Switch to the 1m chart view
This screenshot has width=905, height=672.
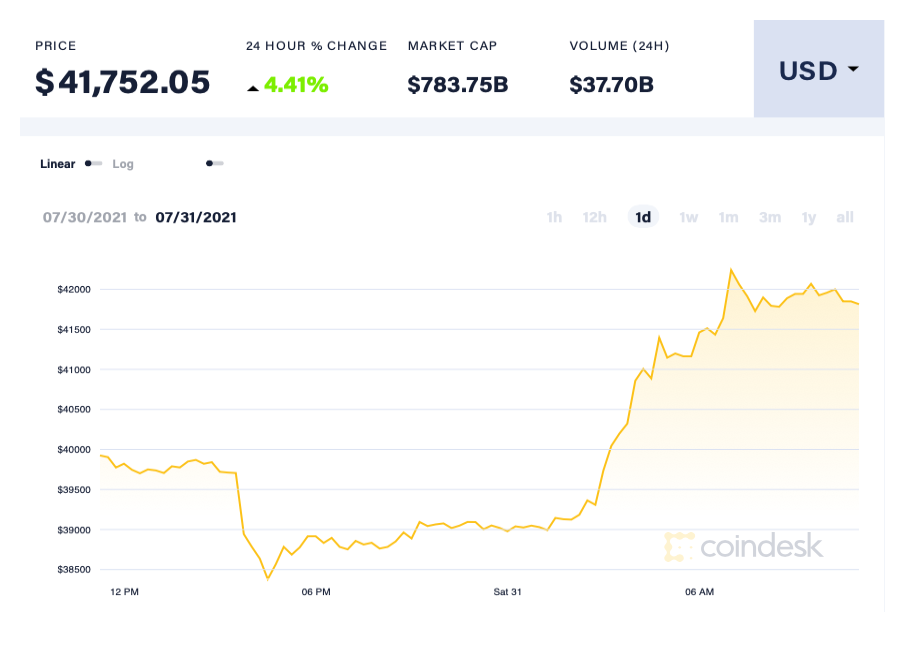(x=728, y=217)
